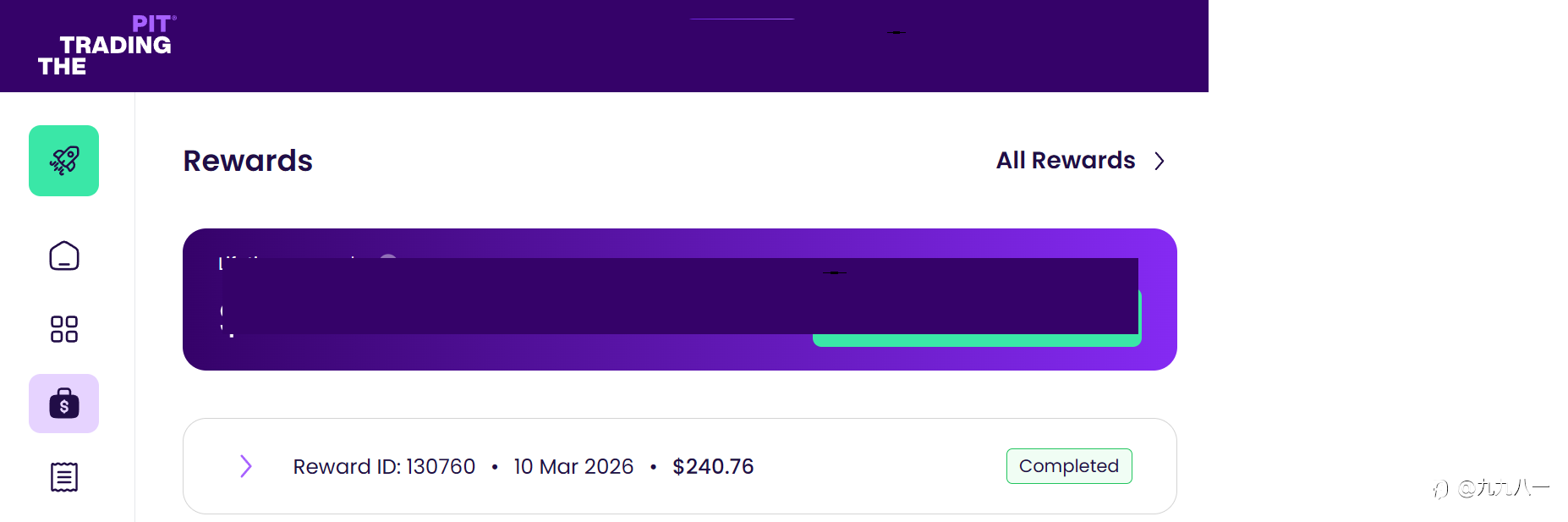Open the dollar briefcase rewards icon
Image resolution: width=1568 pixels, height=522 pixels.
[x=63, y=404]
